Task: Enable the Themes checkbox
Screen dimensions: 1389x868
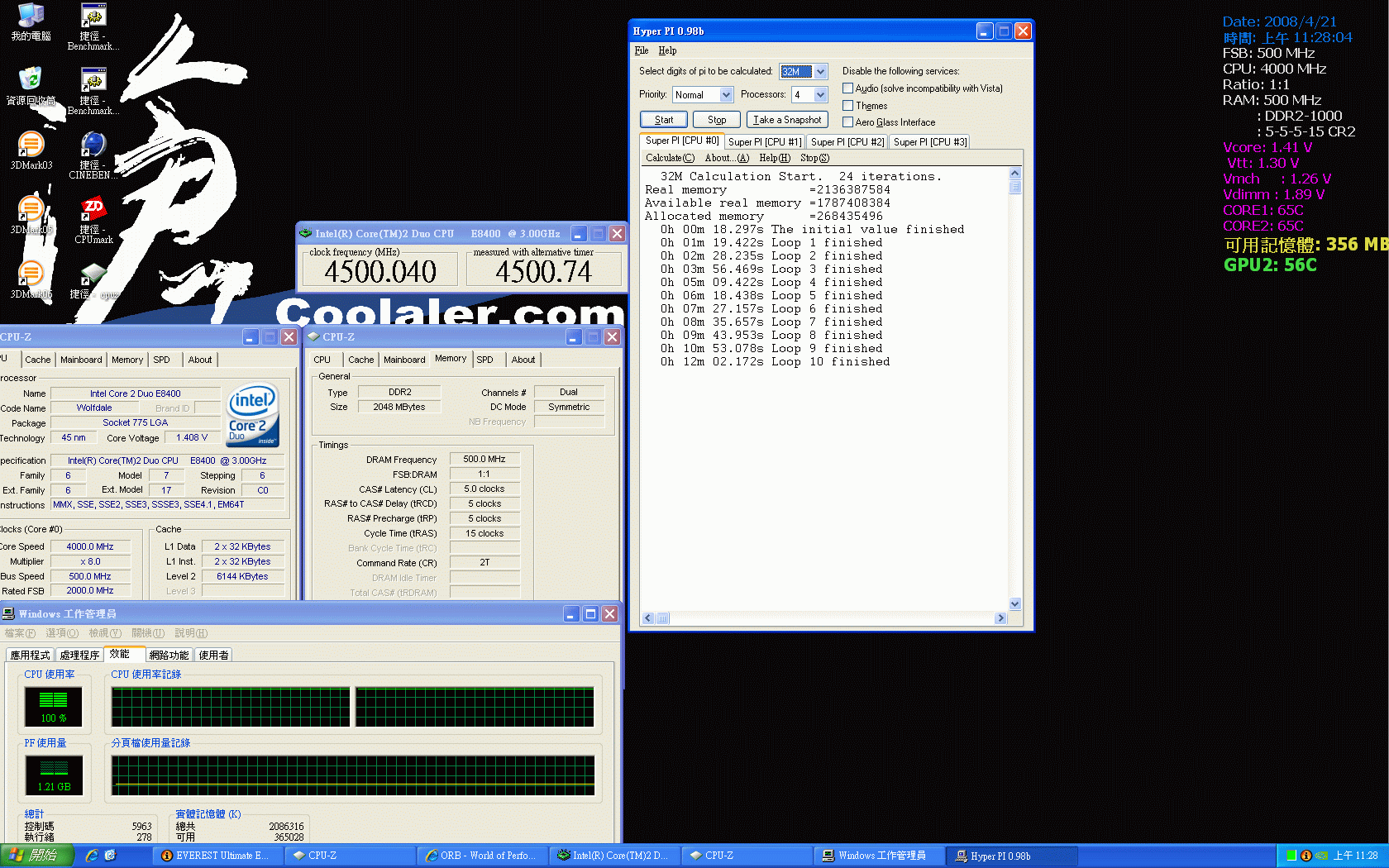Action: point(847,106)
